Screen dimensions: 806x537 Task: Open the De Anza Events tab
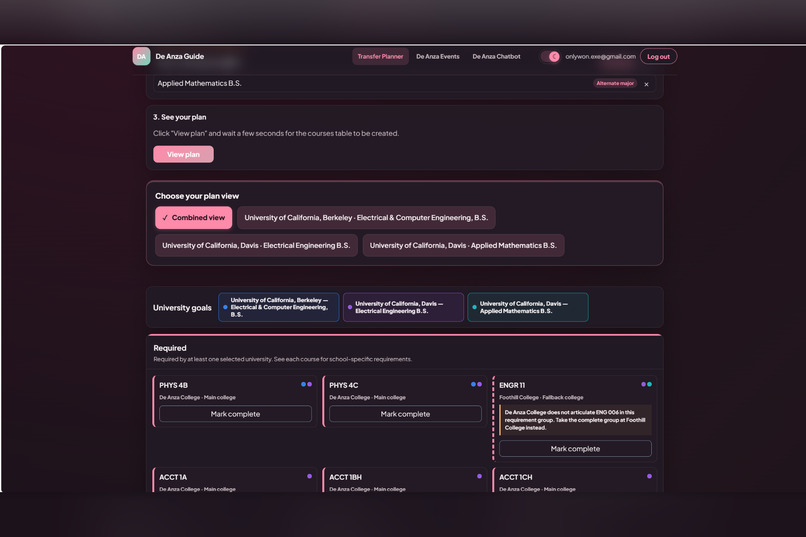tap(438, 57)
